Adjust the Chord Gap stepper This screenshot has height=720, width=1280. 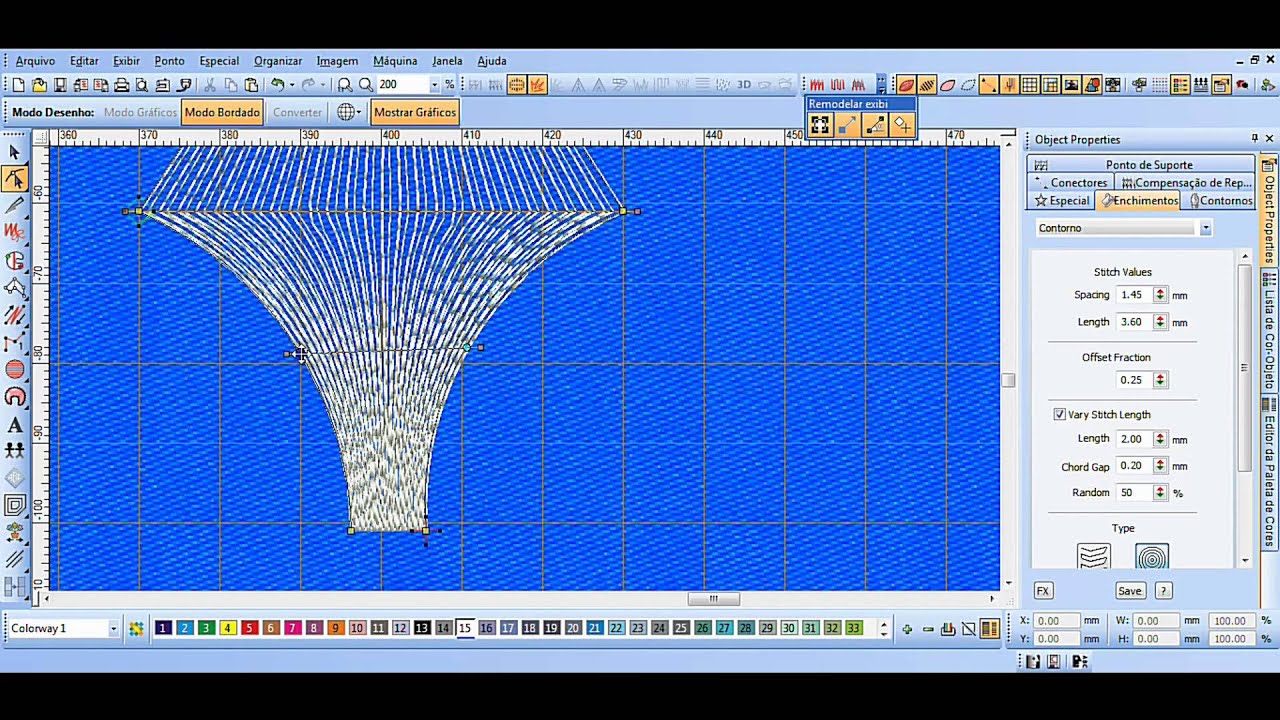click(1160, 466)
